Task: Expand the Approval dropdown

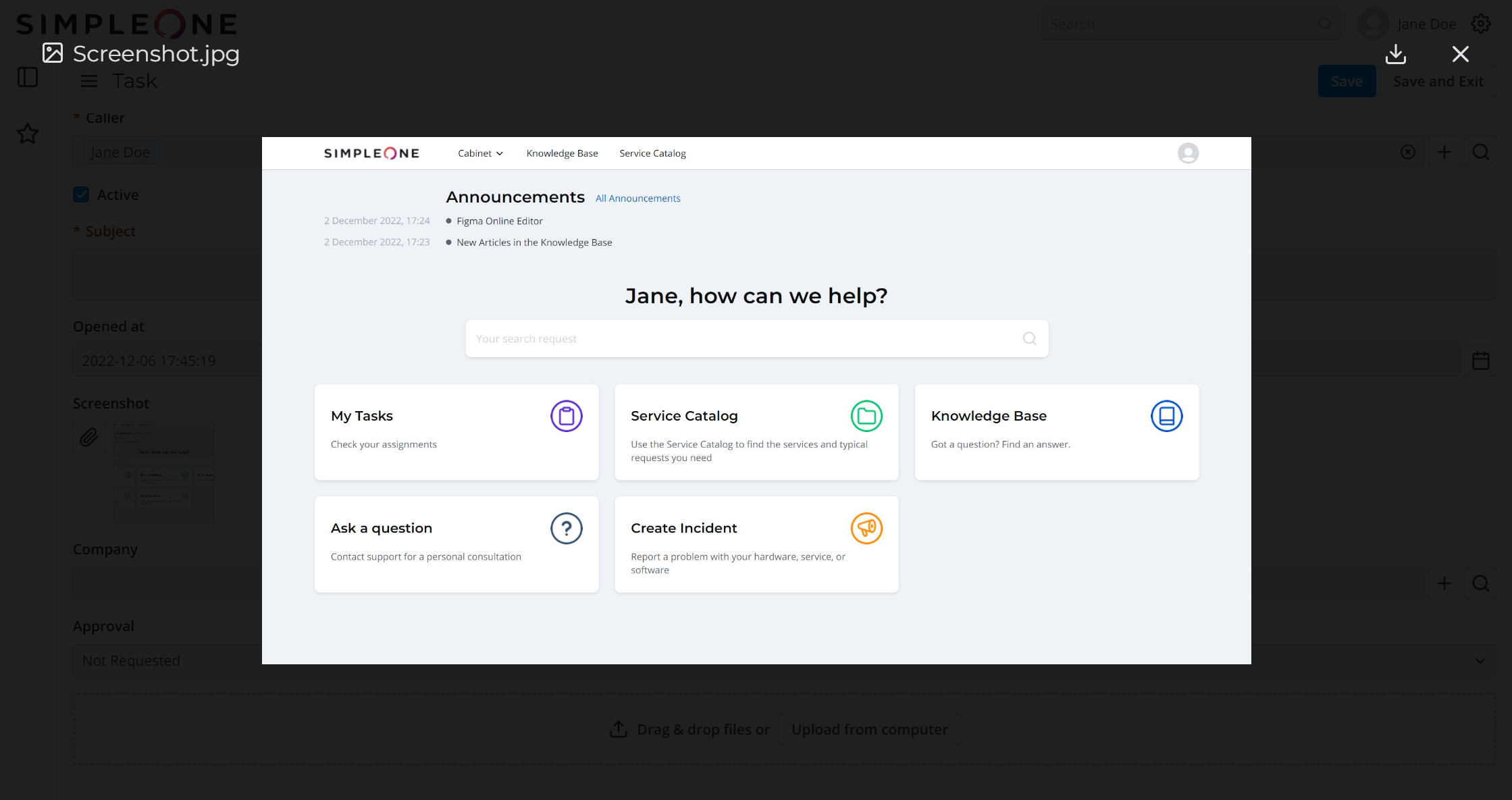Action: tap(1480, 660)
